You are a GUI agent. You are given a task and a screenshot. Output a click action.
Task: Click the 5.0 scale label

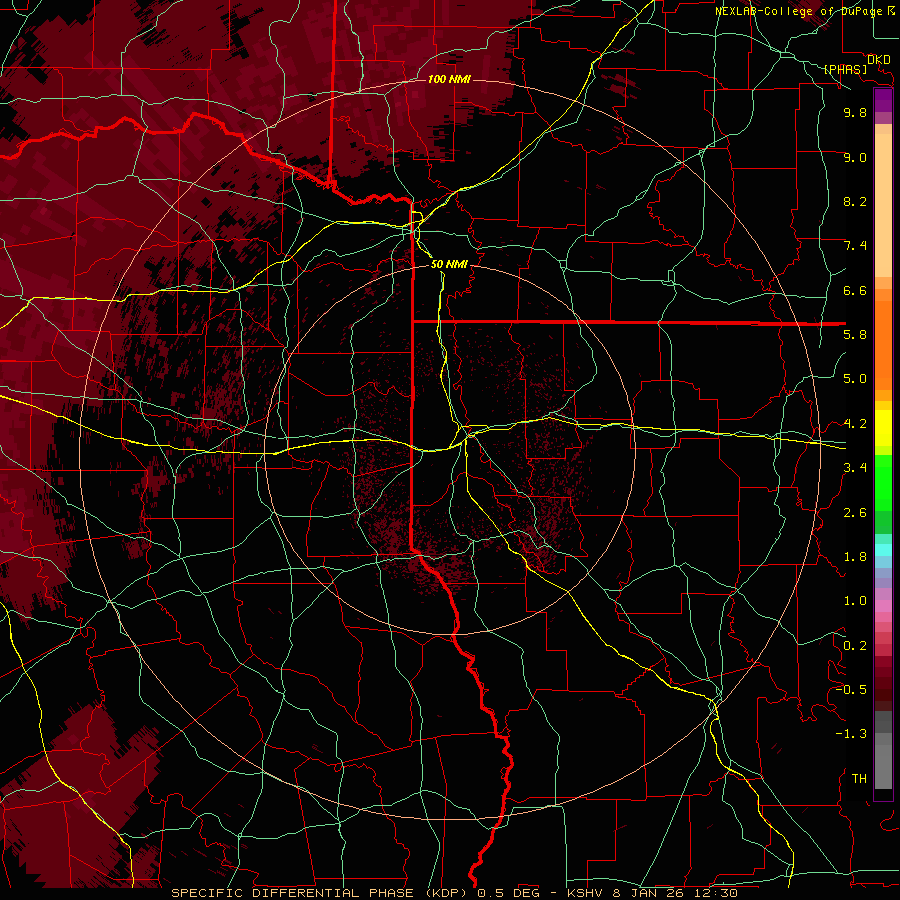pos(855,379)
